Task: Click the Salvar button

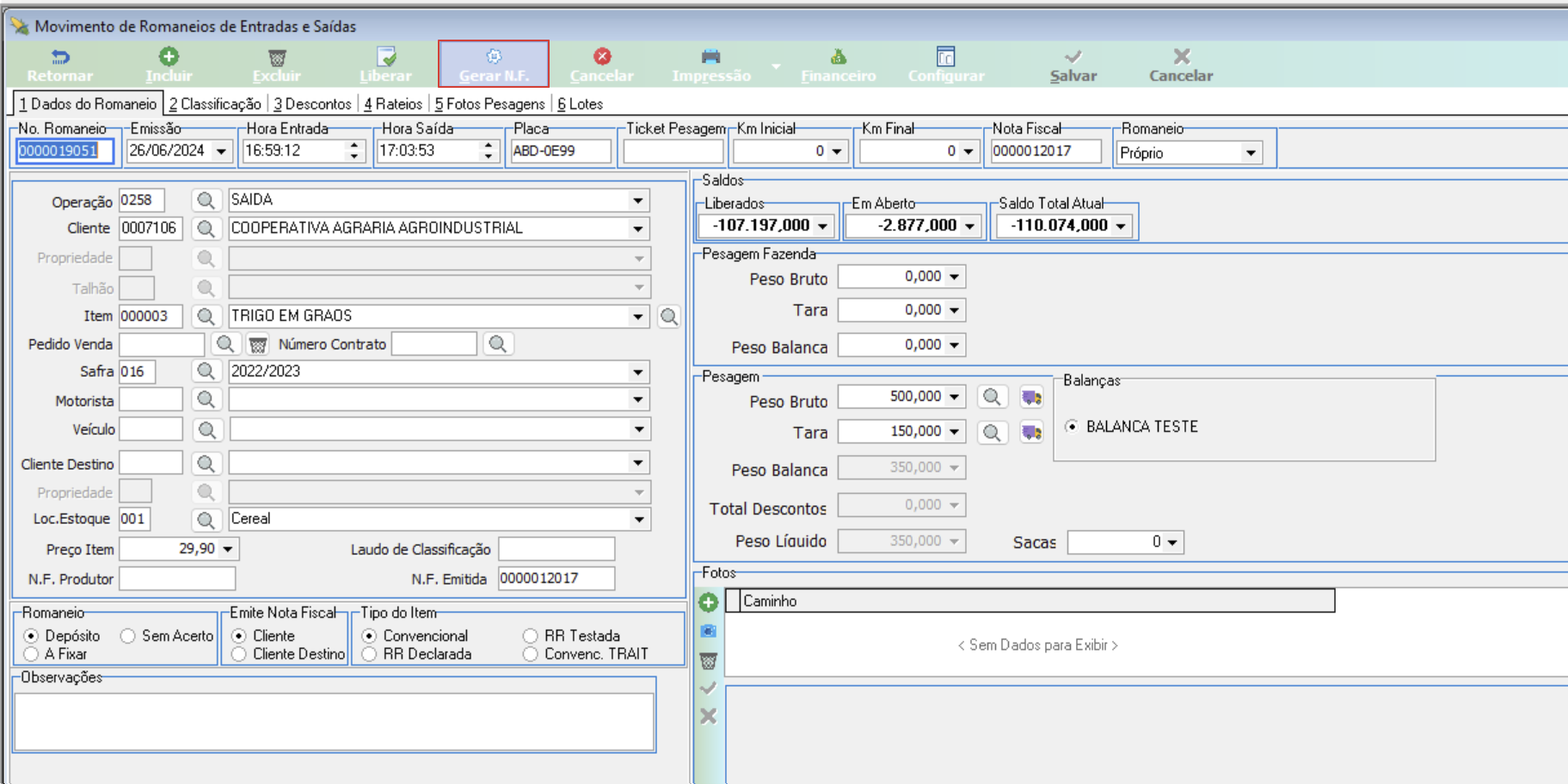Action: pyautogui.click(x=1073, y=65)
